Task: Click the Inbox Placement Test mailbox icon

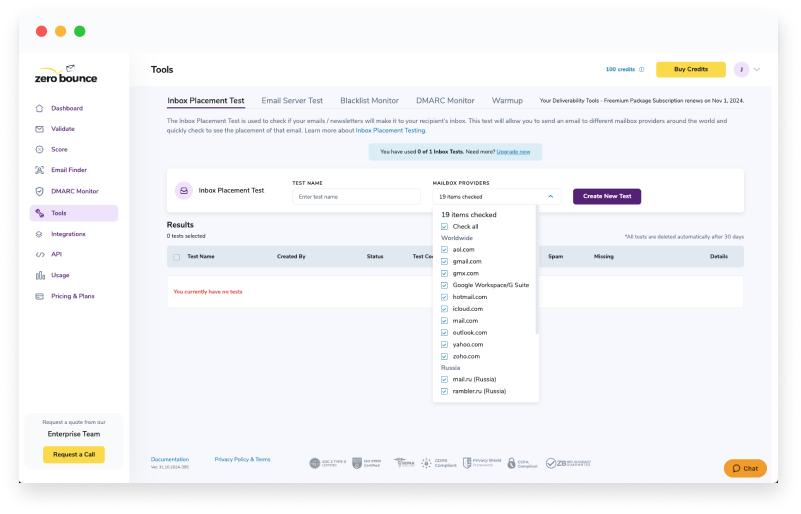Action: pos(184,191)
